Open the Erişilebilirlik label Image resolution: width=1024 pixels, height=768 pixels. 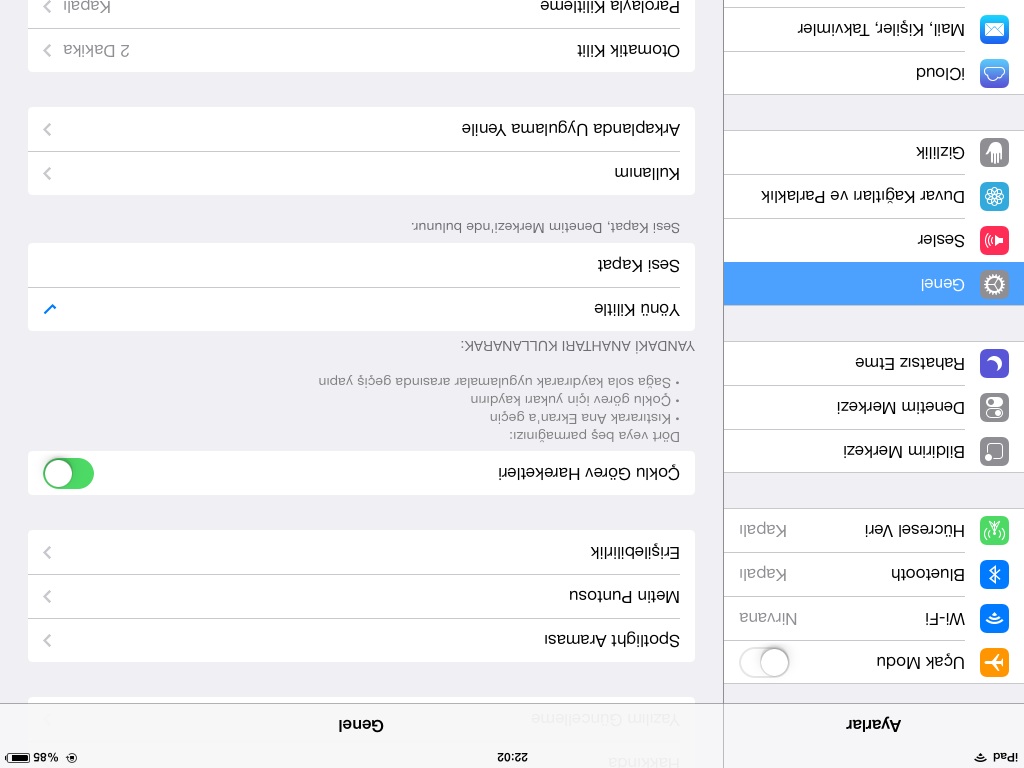(635, 552)
